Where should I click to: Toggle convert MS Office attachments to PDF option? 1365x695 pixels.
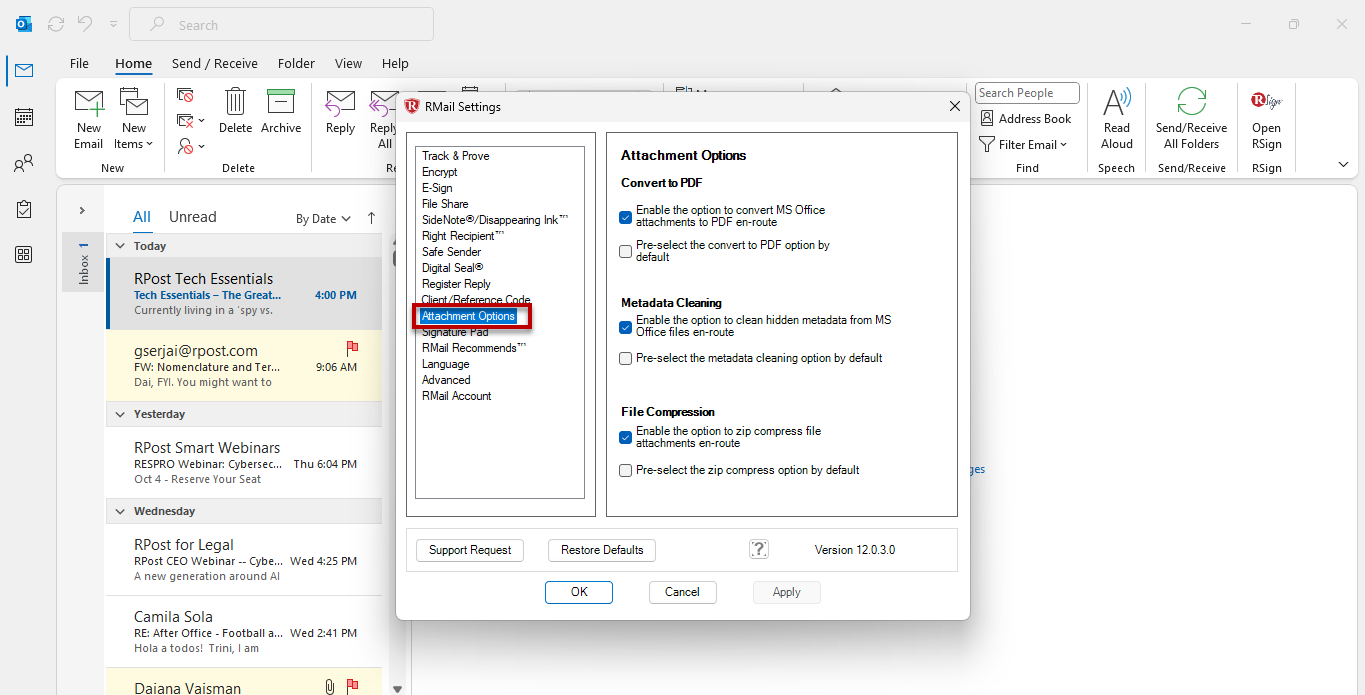pyautogui.click(x=625, y=216)
